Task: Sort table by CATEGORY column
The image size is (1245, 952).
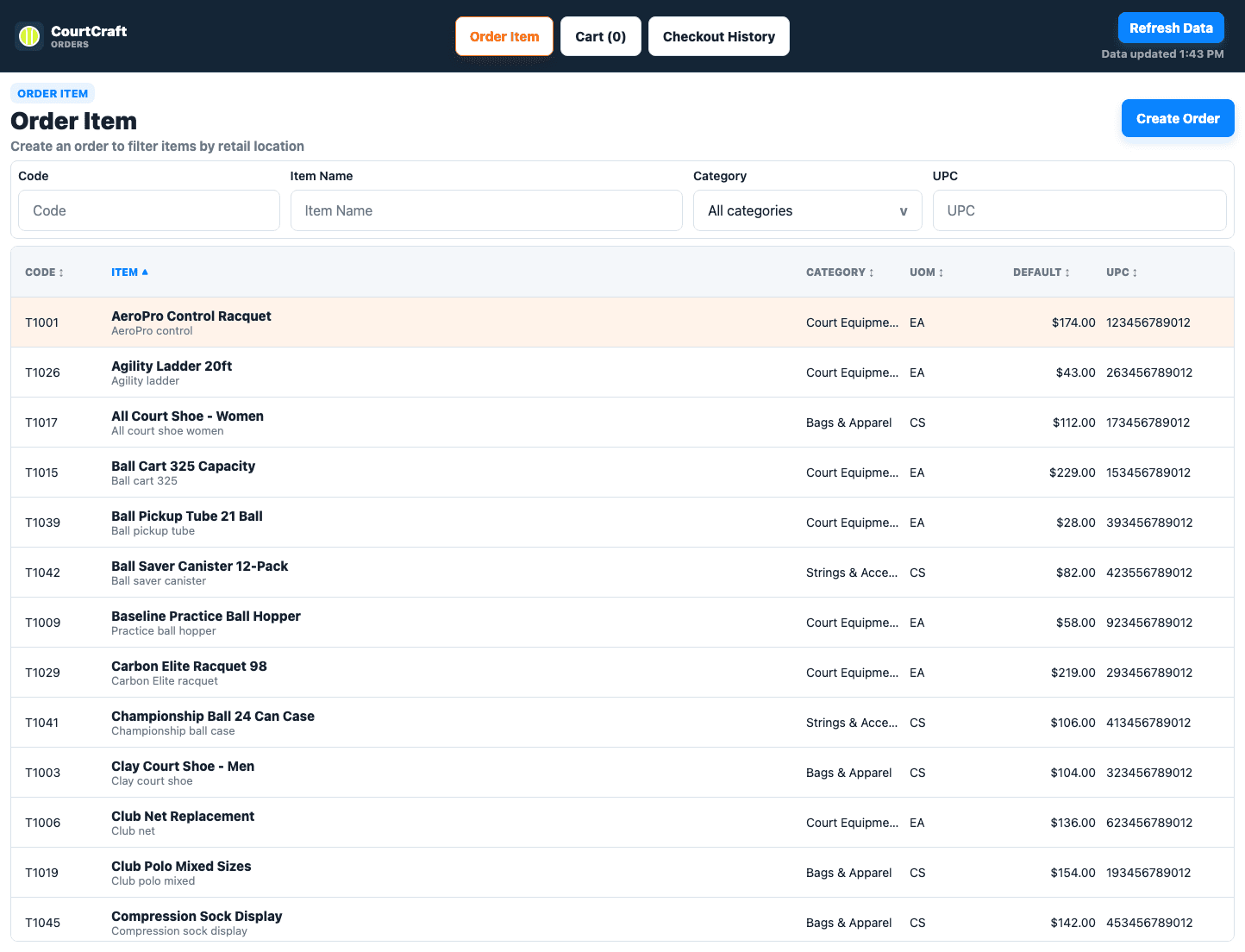Action: (x=840, y=272)
